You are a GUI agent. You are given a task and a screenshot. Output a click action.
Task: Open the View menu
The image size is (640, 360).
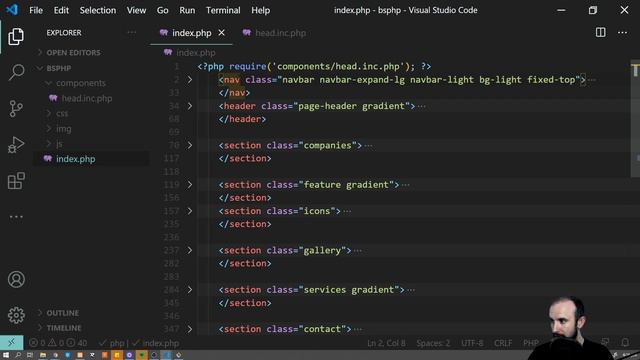[x=136, y=10]
